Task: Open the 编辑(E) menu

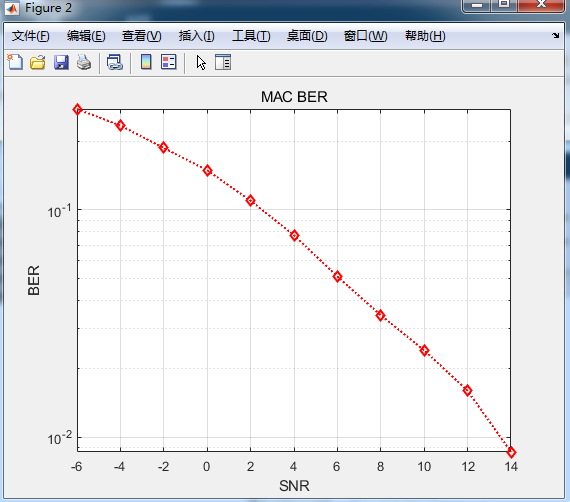Action: click(x=86, y=36)
